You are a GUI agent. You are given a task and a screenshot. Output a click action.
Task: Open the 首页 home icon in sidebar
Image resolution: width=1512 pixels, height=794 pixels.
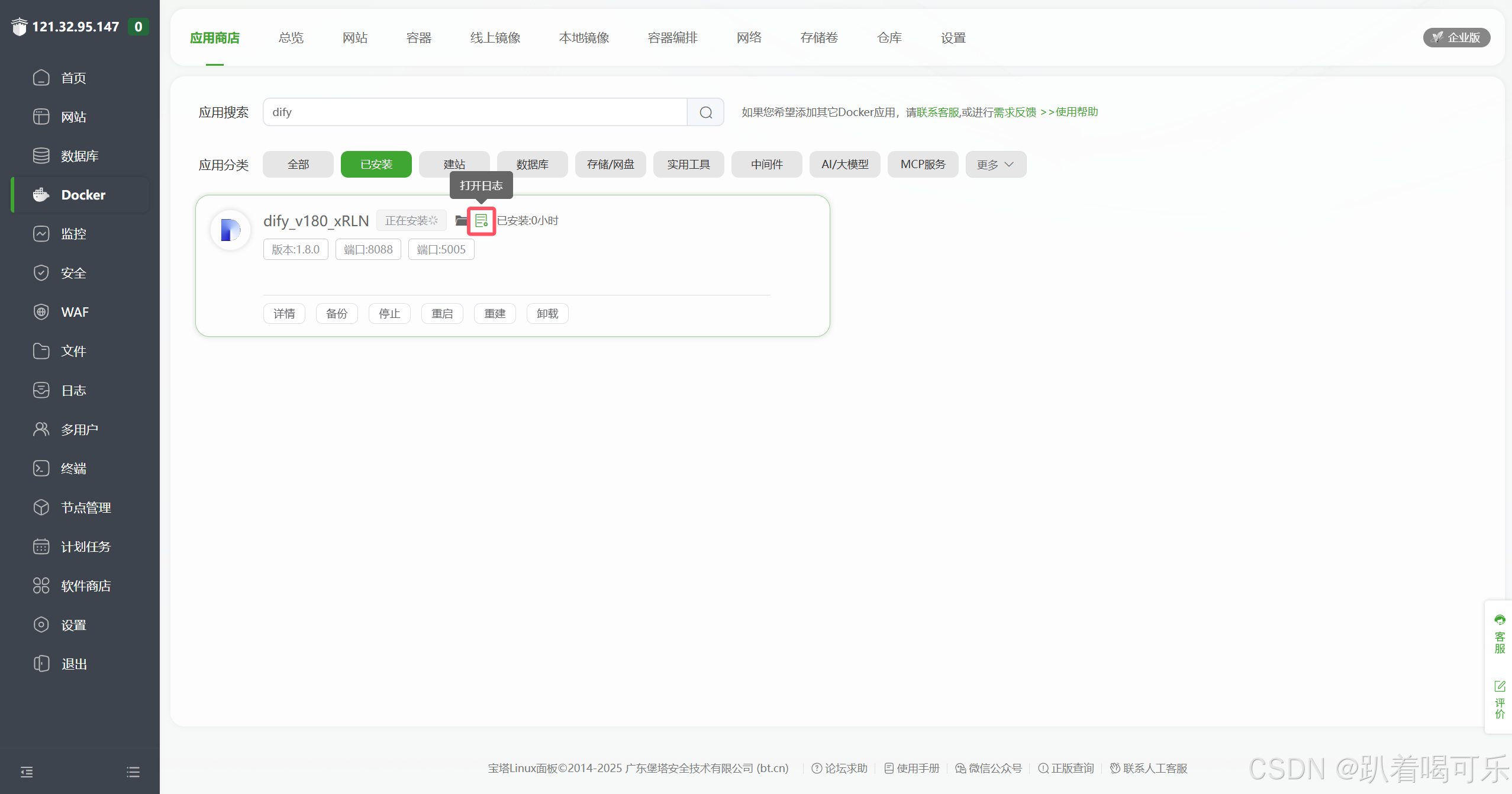(x=41, y=78)
